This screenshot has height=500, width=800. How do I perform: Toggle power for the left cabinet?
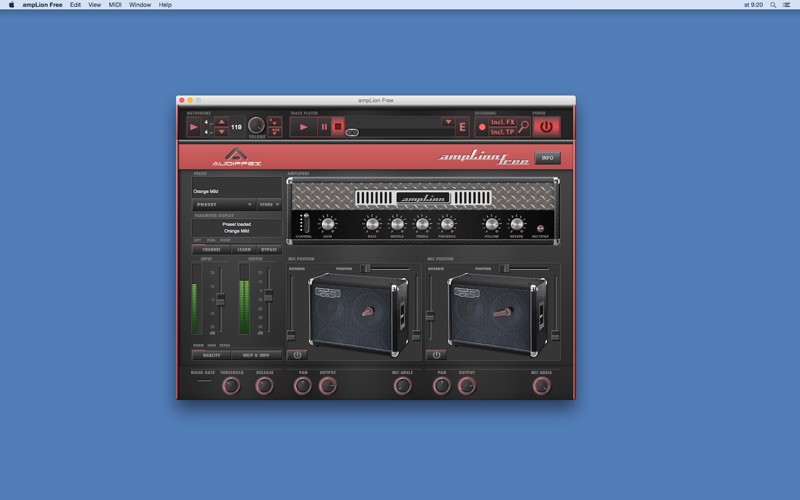(x=297, y=355)
